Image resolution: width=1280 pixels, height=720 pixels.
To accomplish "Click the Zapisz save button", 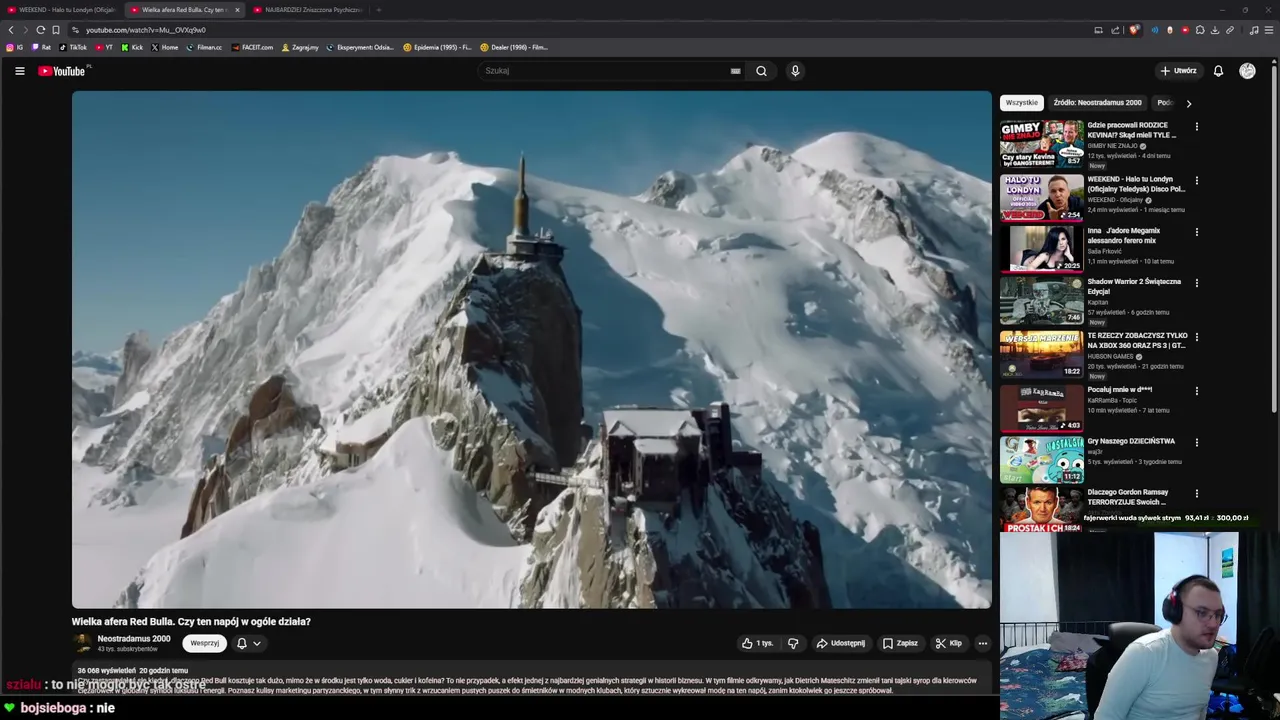I will click(900, 643).
